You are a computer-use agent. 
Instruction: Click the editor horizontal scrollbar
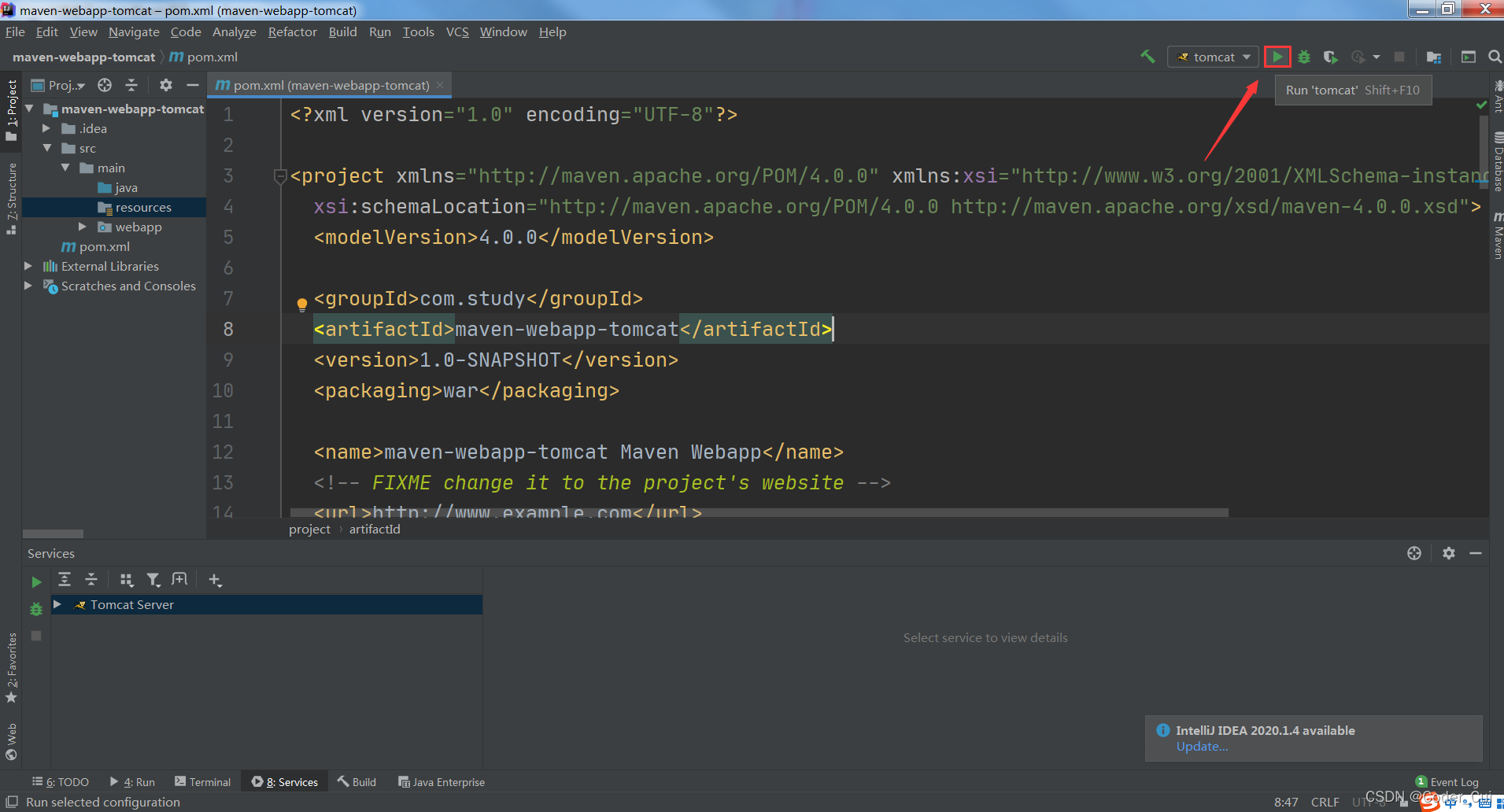[x=759, y=512]
